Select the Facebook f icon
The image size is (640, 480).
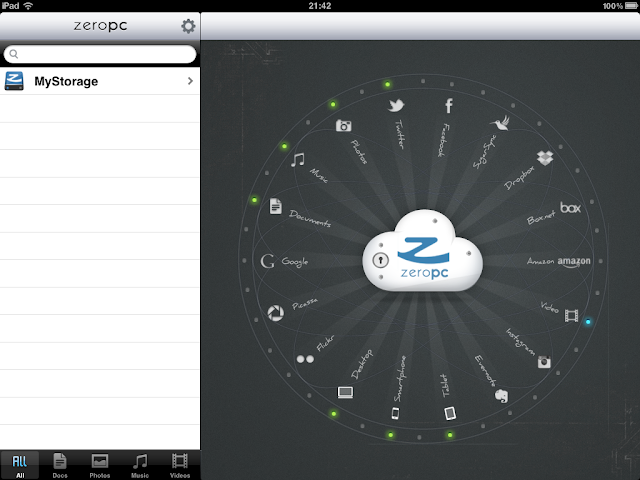449,106
